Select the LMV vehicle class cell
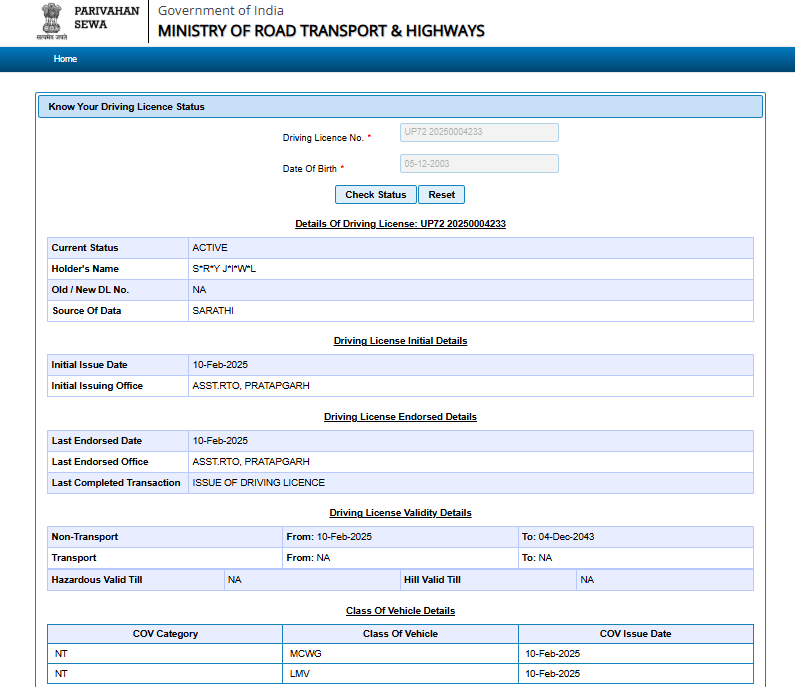The width and height of the screenshot is (795, 687). tap(300, 675)
